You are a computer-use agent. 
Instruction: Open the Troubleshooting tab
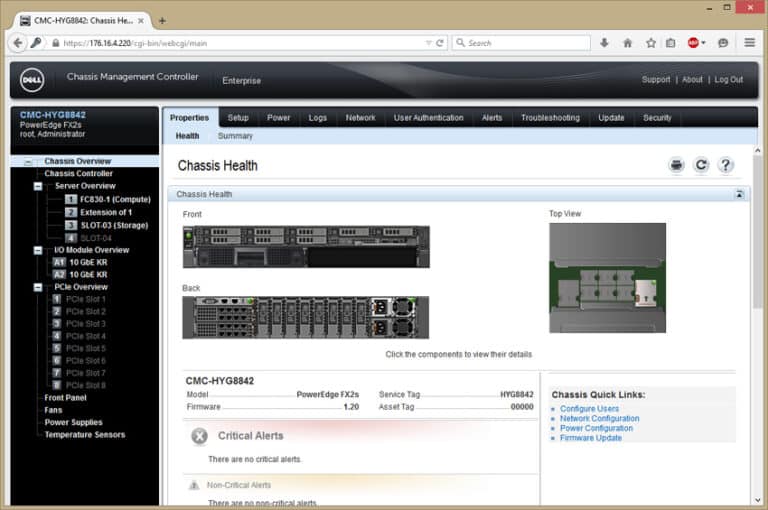coord(550,118)
